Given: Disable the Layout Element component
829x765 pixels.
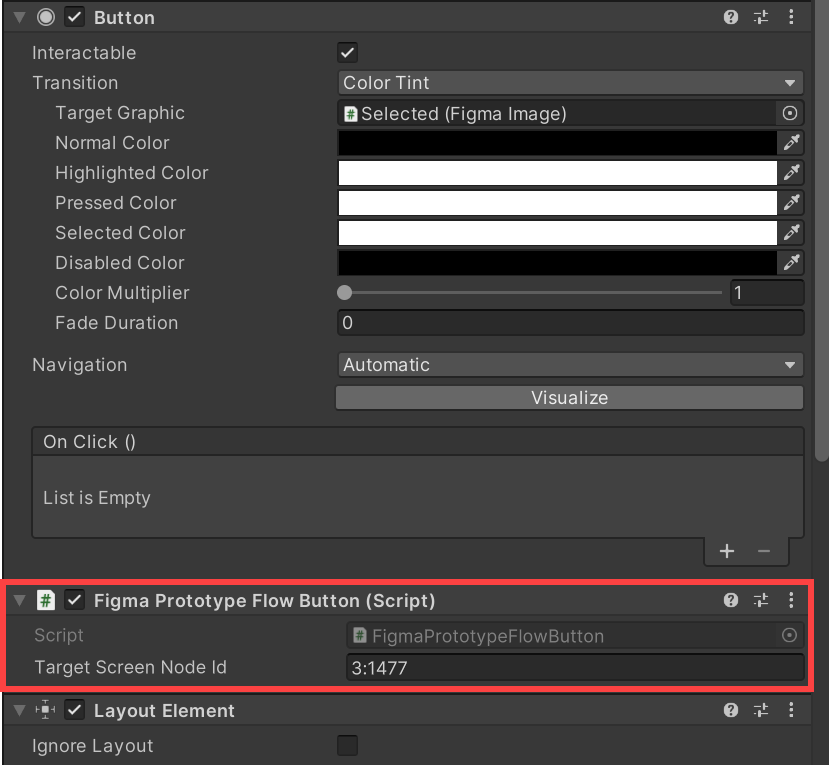Looking at the screenshot, I should (75, 710).
